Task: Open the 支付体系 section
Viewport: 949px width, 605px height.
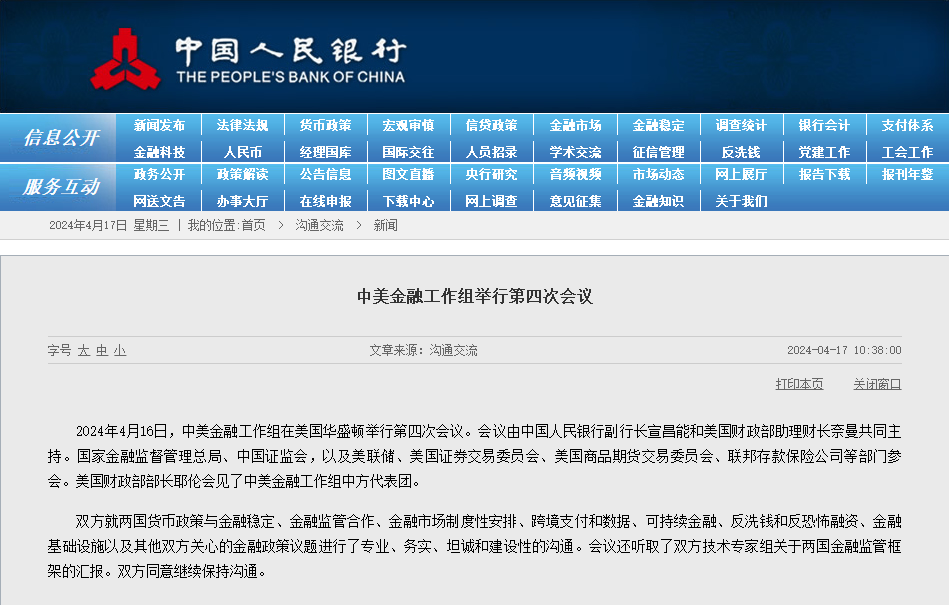Action: 907,125
